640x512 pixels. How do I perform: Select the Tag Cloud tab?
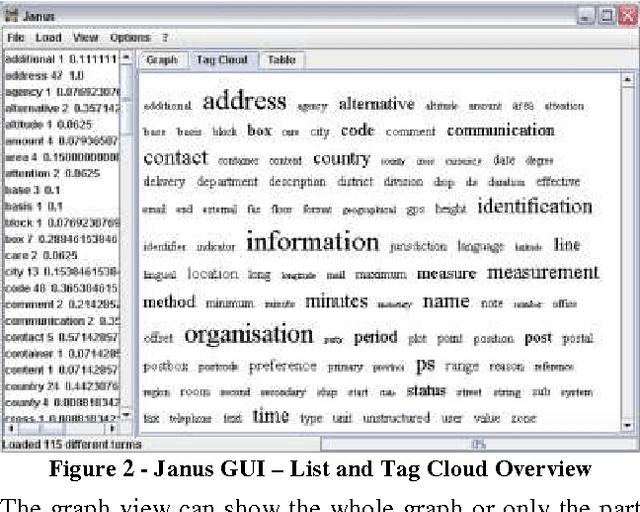[222, 60]
